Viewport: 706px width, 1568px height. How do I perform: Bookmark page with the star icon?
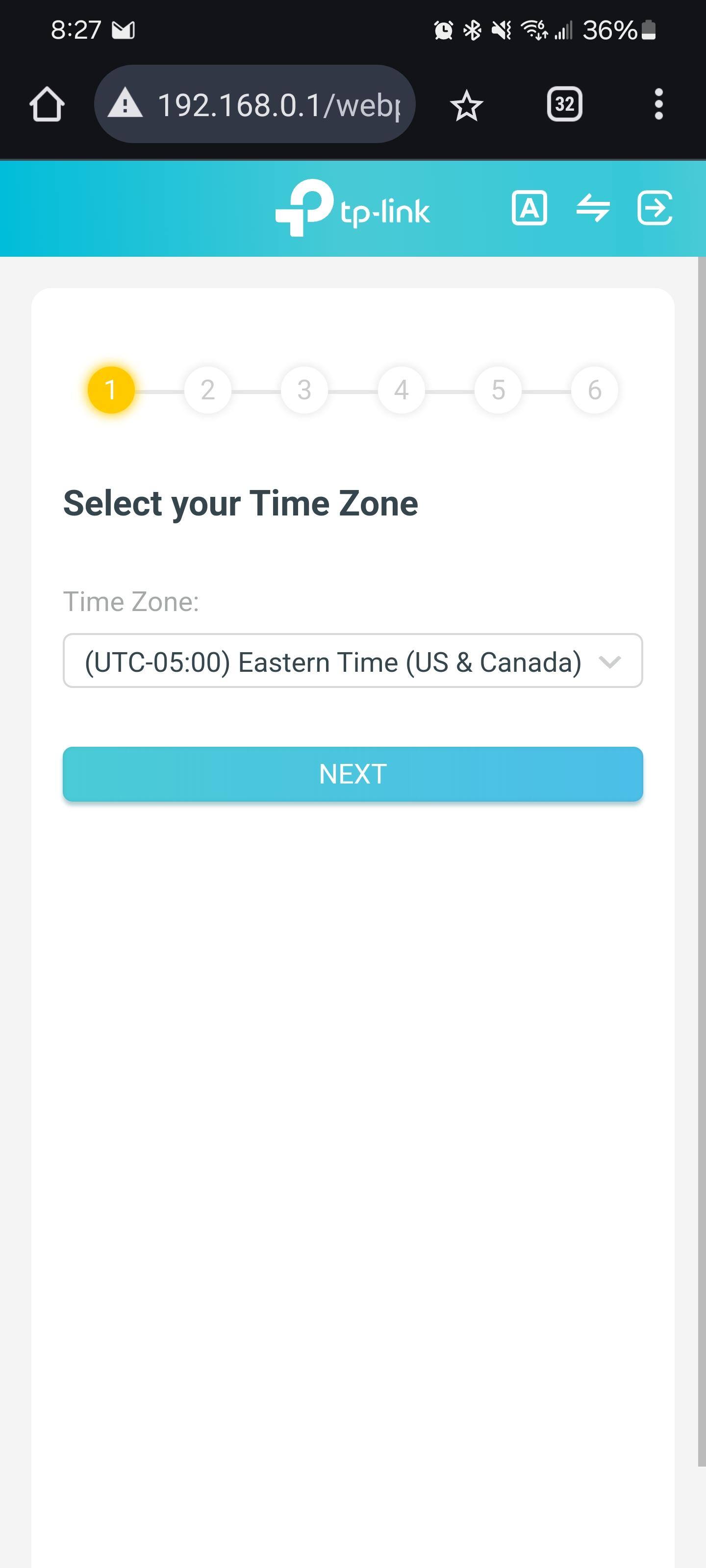(467, 105)
